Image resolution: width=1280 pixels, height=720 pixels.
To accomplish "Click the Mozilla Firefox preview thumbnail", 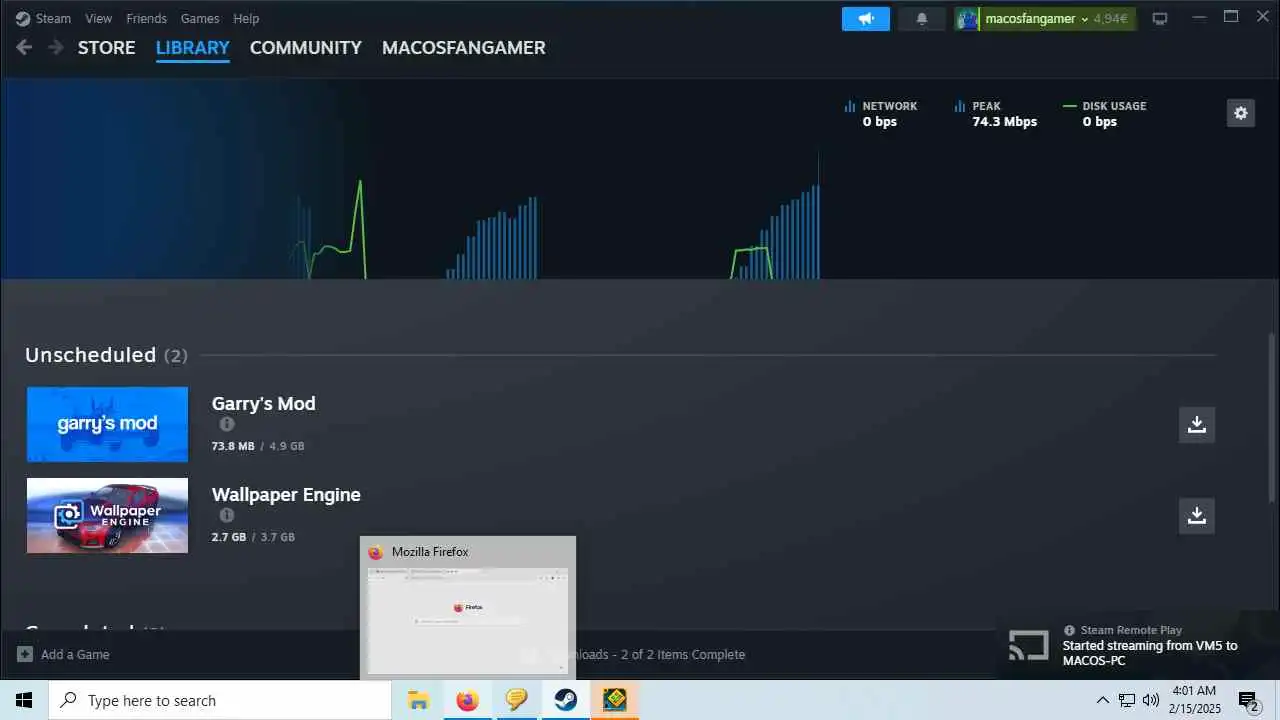I will tap(468, 620).
